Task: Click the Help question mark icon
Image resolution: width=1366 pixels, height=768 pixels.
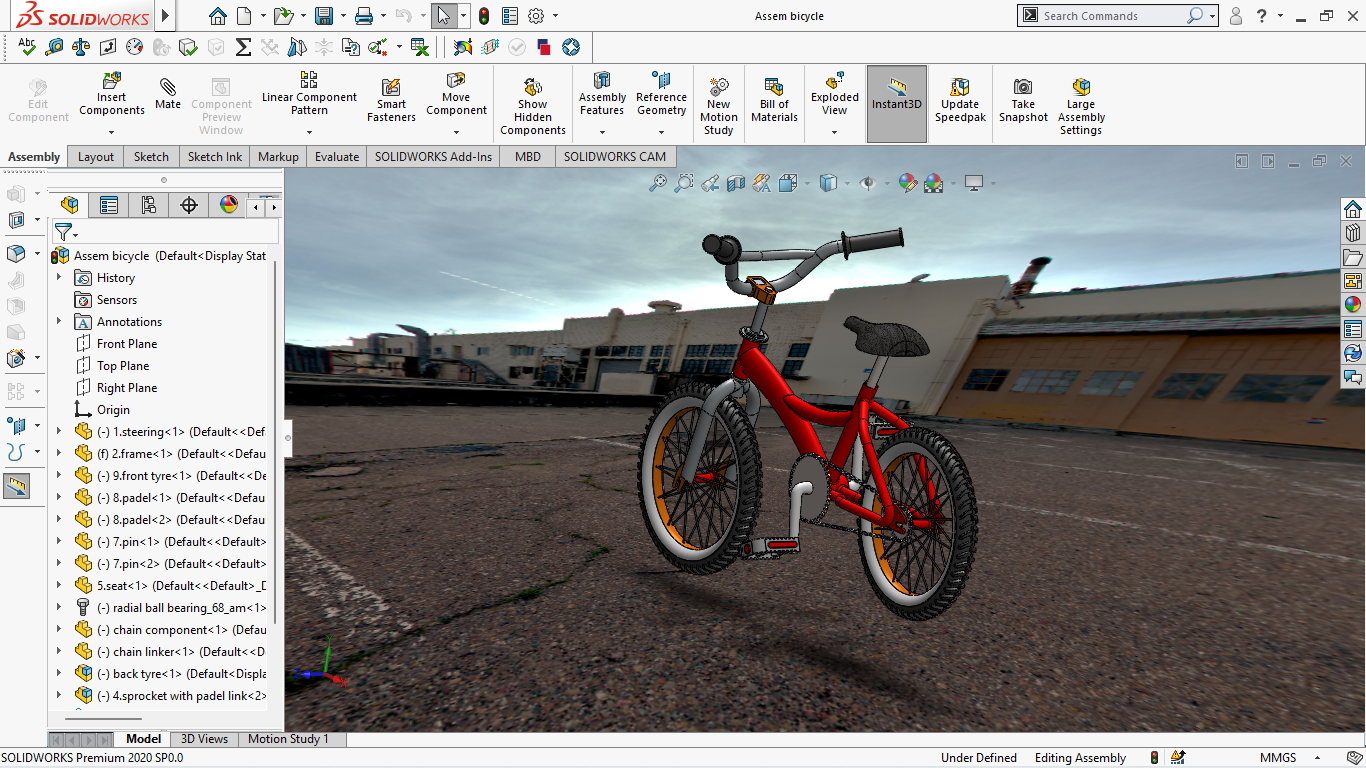Action: (x=1262, y=16)
